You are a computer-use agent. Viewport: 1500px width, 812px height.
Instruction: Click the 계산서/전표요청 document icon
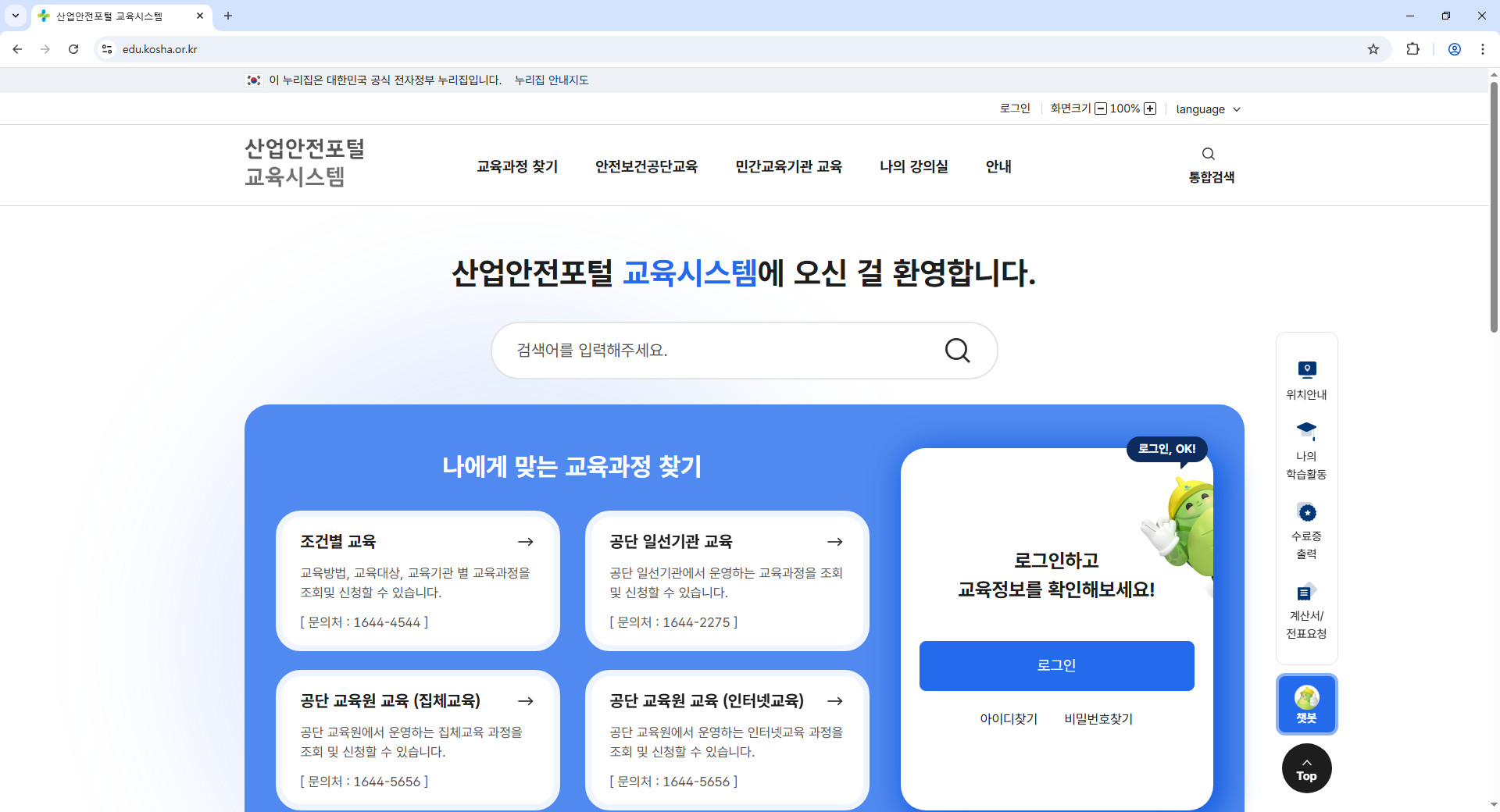pyautogui.click(x=1306, y=592)
